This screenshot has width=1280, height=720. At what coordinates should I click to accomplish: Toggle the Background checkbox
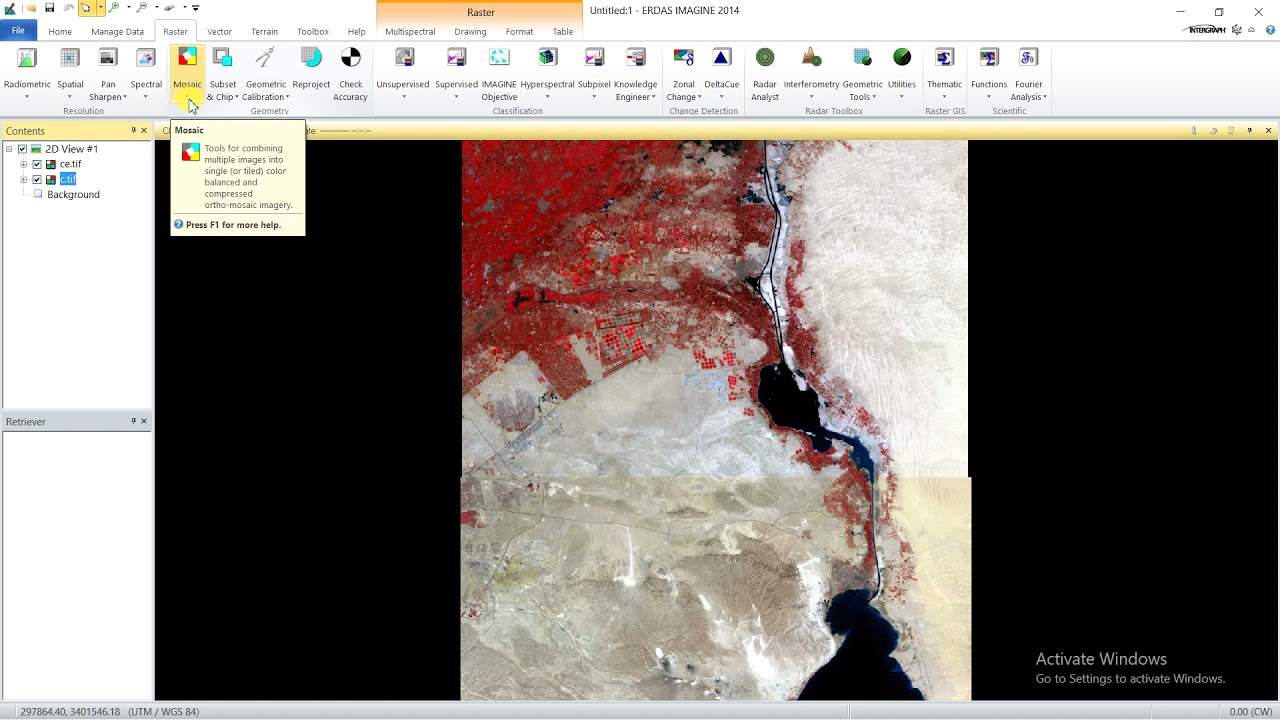pos(38,195)
